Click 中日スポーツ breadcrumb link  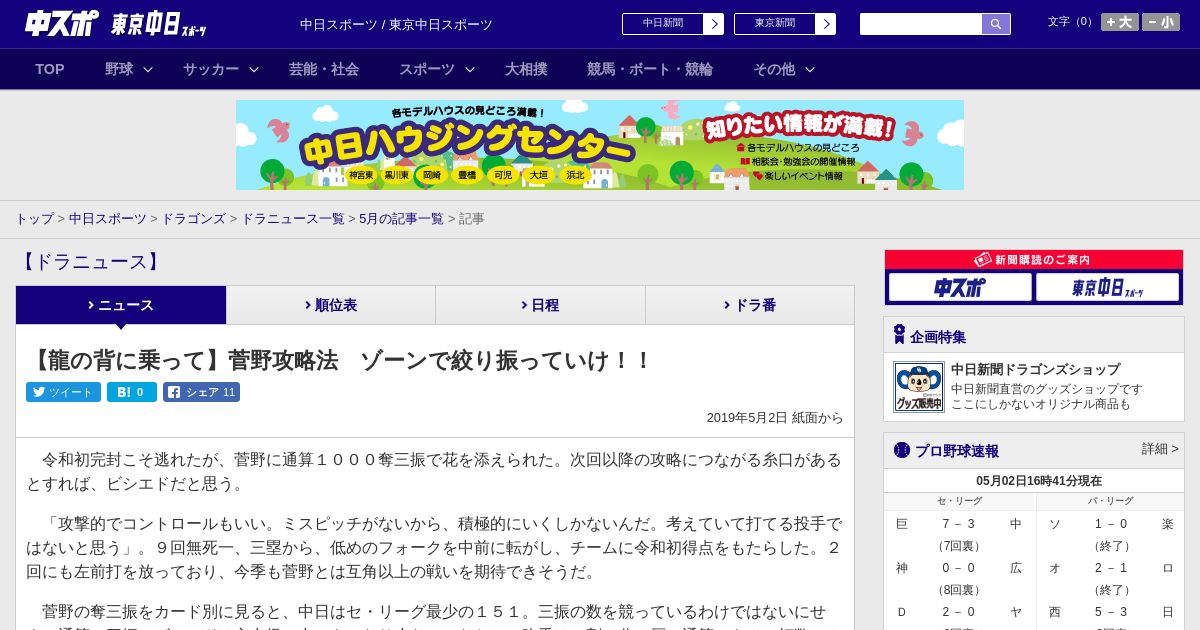click(108, 219)
